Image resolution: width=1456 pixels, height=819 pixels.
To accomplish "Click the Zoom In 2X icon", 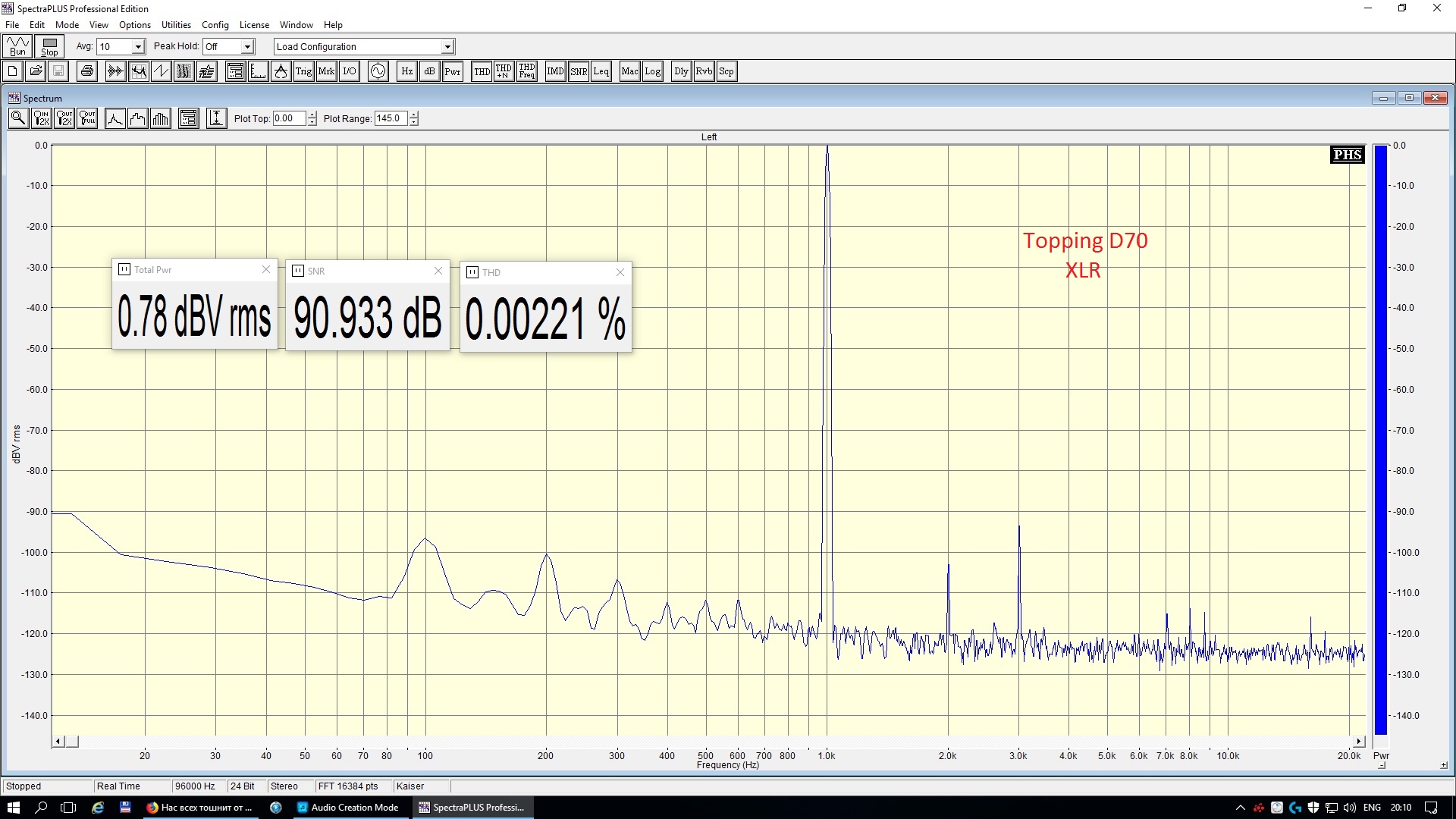I will (x=42, y=118).
